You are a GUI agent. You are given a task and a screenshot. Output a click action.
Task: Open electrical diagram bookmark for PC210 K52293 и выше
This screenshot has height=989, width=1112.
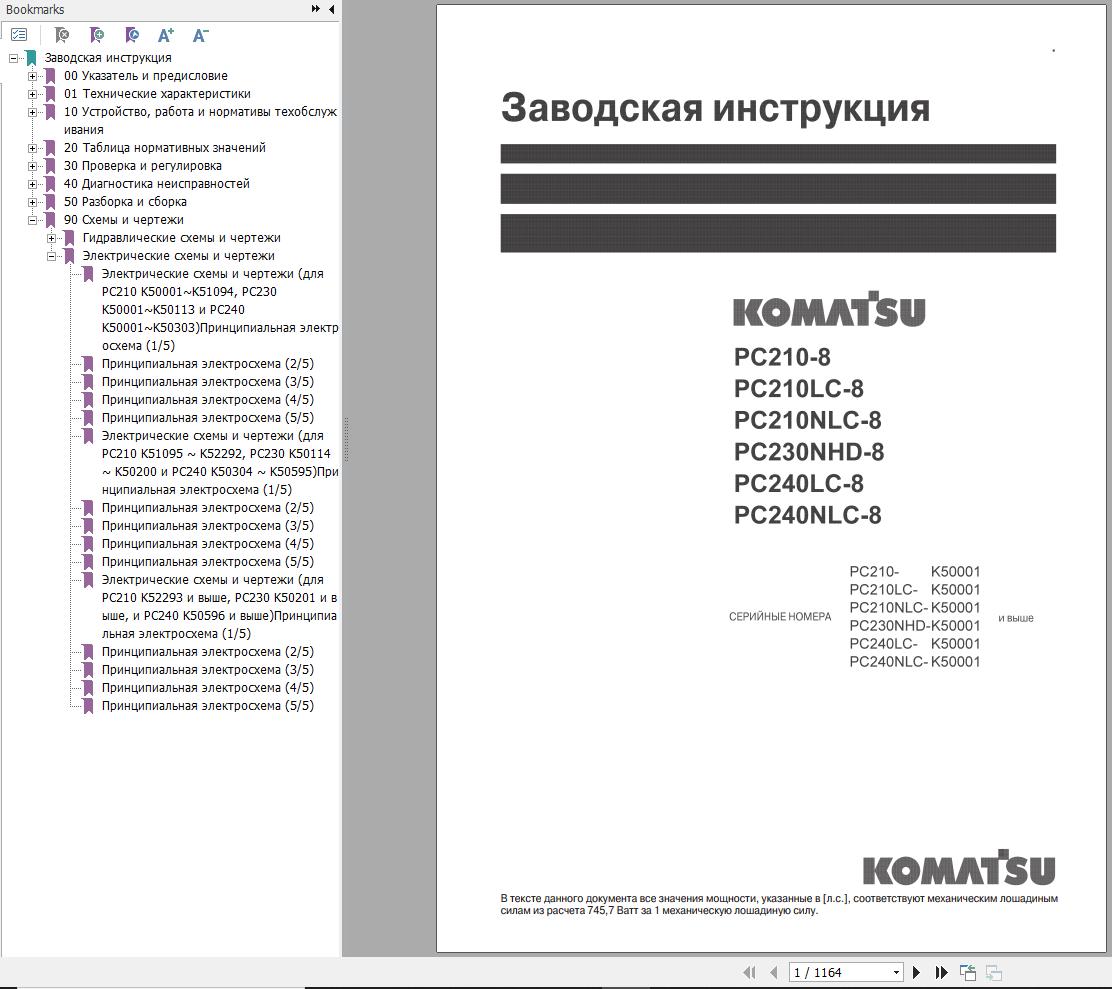click(219, 607)
